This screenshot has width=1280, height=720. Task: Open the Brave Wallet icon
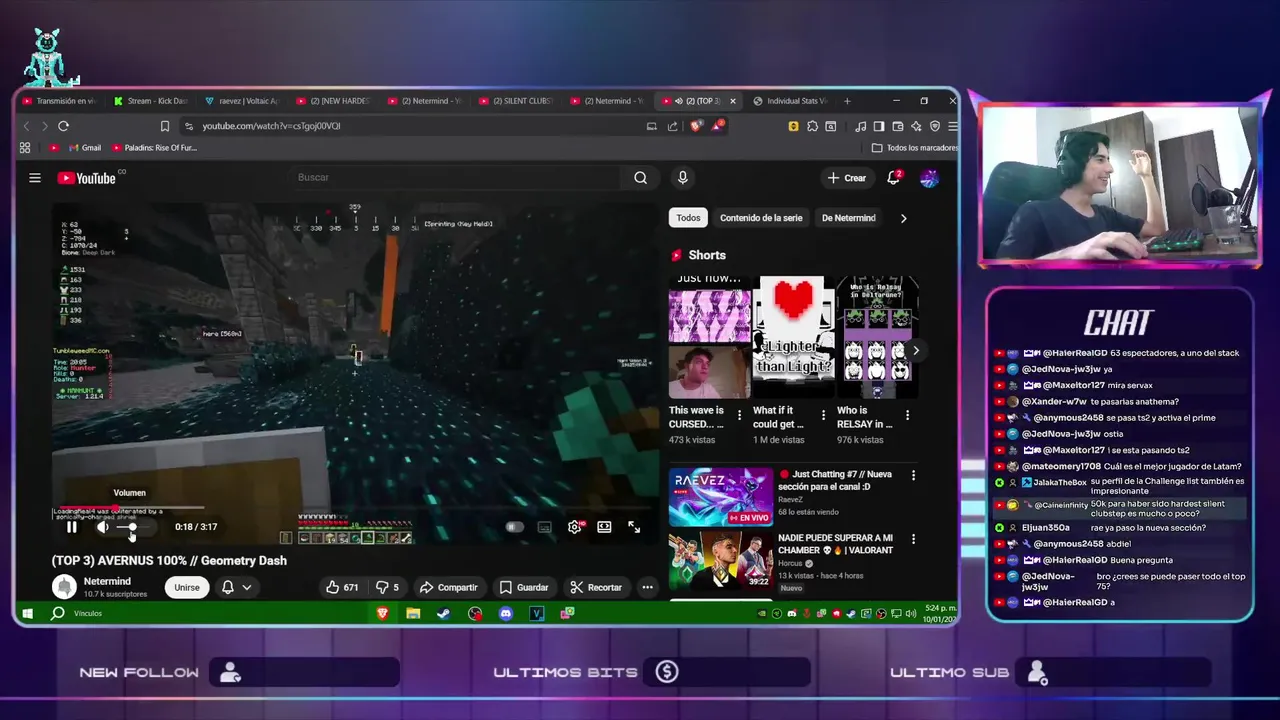click(898, 126)
